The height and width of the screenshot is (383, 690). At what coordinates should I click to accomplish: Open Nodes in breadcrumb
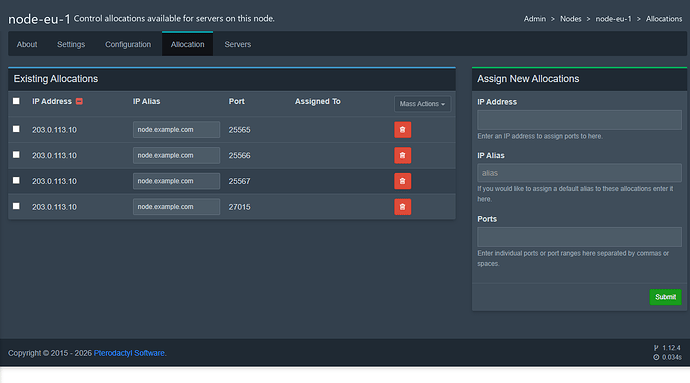point(570,19)
